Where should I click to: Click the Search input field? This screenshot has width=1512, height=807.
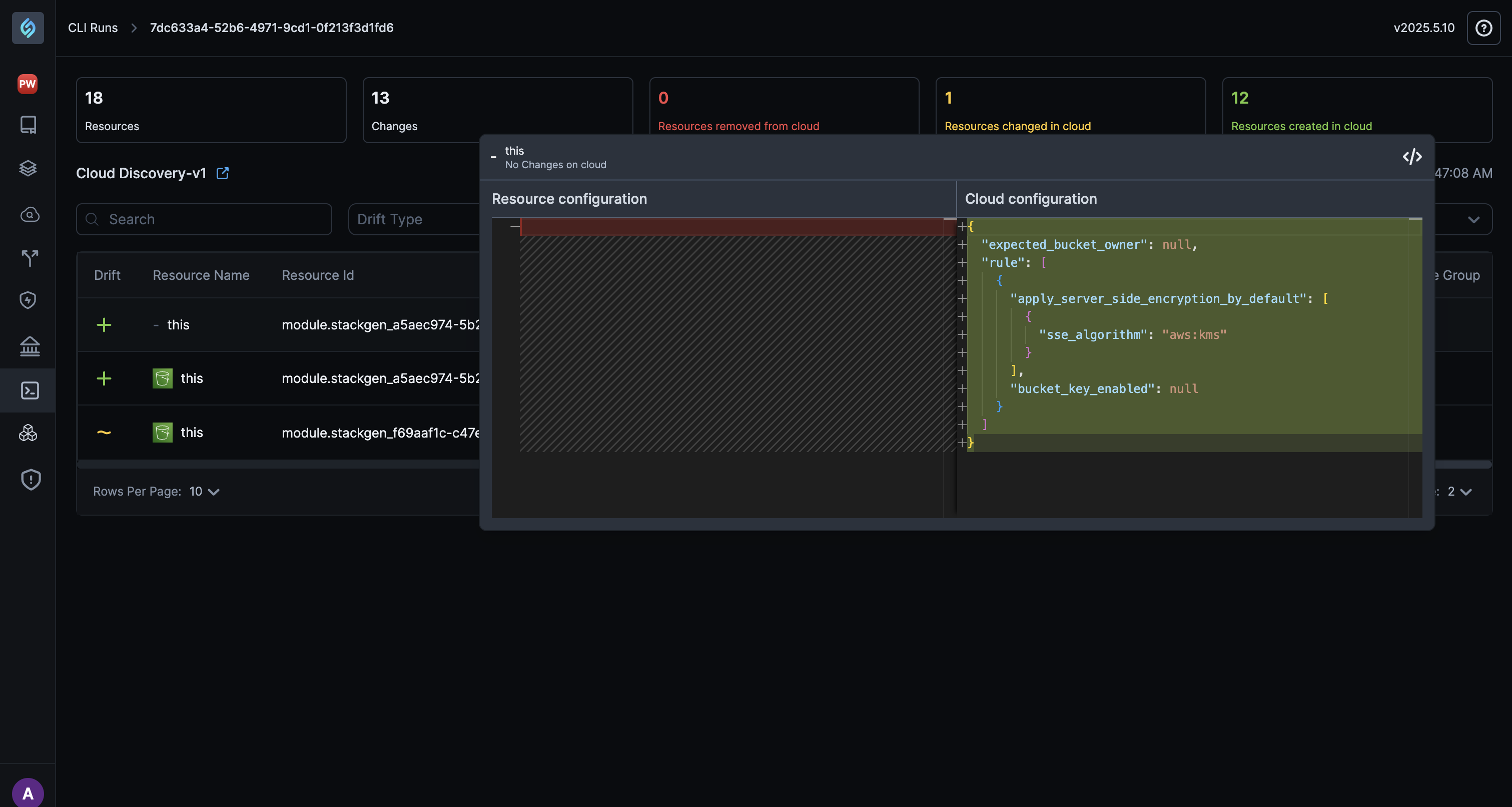[204, 219]
